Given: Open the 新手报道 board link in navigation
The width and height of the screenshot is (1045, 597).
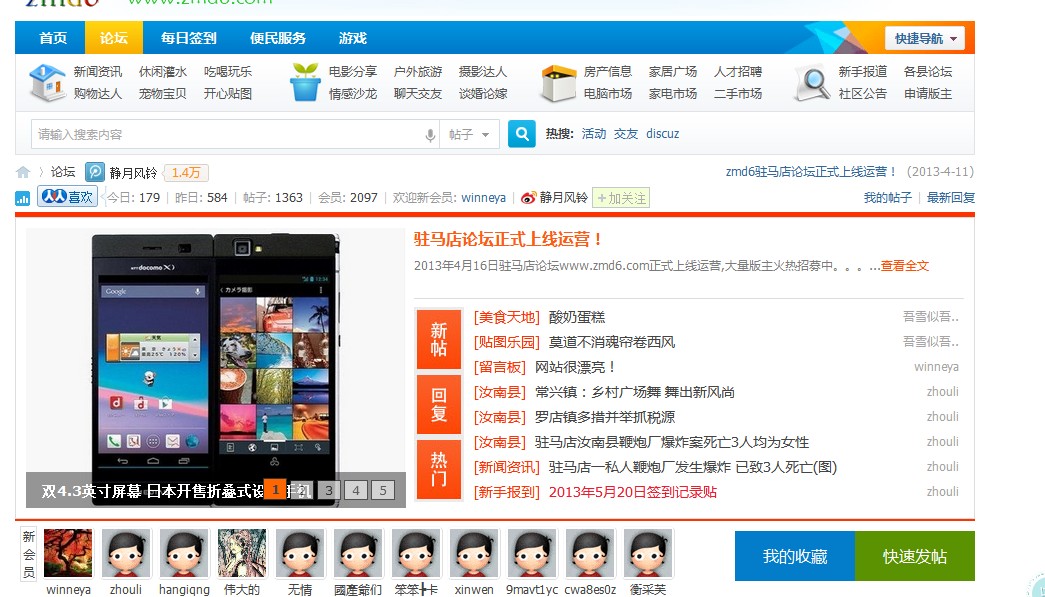Looking at the screenshot, I should [x=862, y=72].
